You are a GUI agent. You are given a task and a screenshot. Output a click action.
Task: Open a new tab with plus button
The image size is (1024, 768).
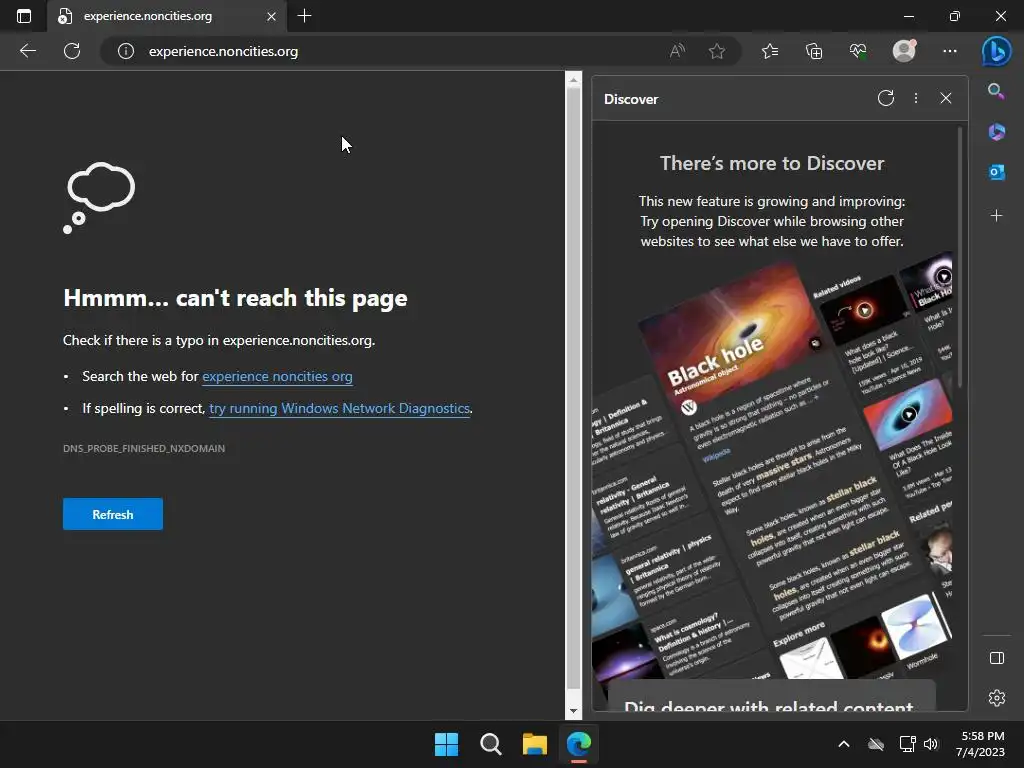tap(304, 16)
